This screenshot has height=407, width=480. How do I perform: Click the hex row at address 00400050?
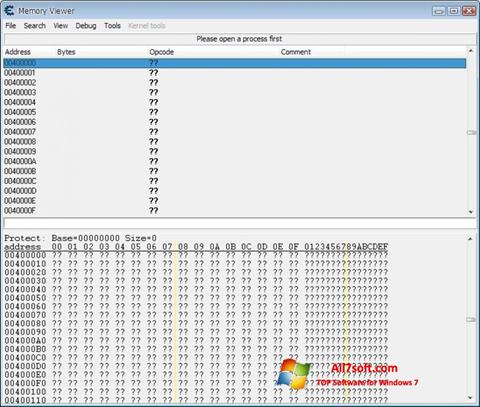tap(196, 298)
